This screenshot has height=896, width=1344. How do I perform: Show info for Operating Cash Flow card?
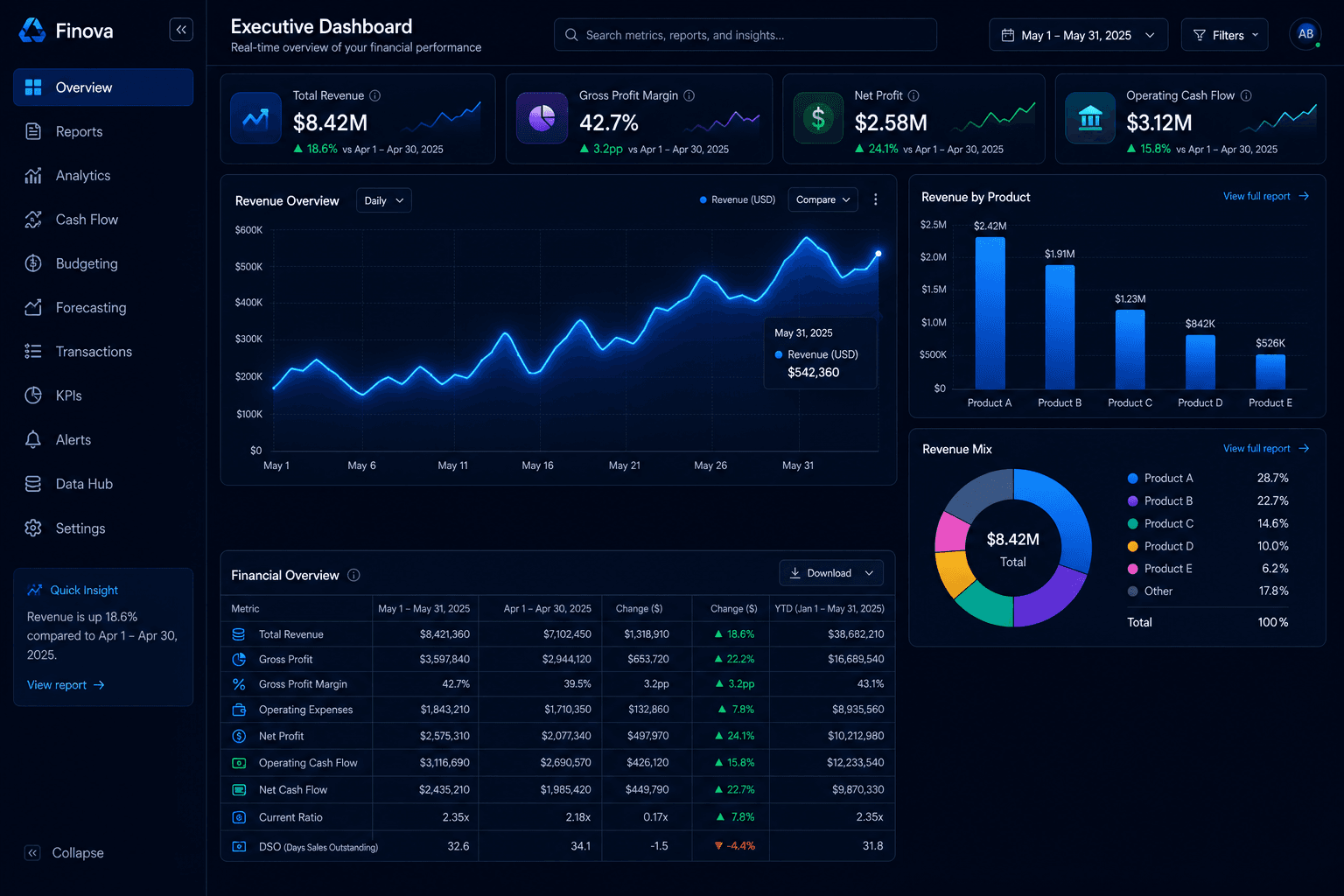[1246, 95]
